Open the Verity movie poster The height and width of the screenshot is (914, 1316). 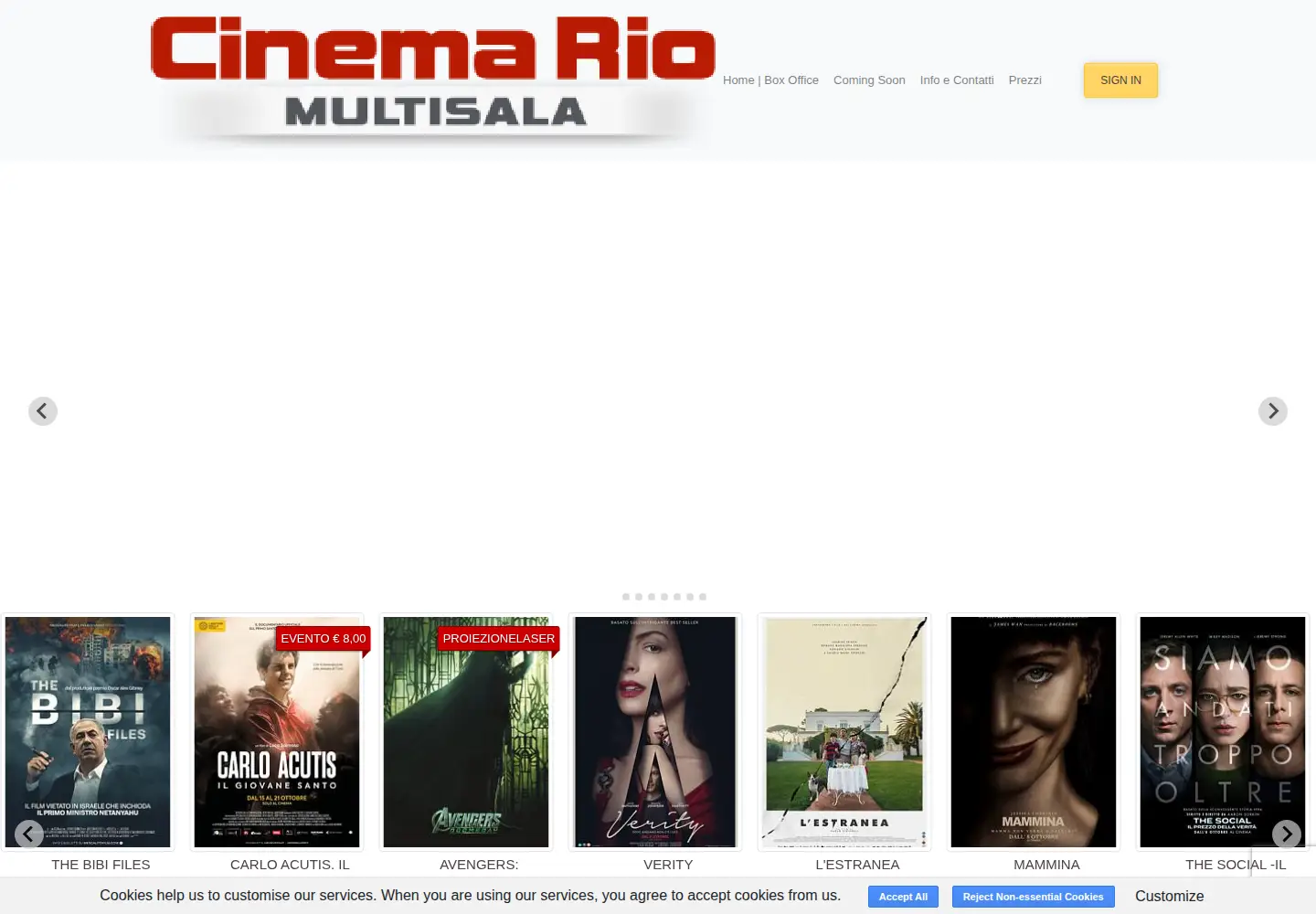coord(655,732)
